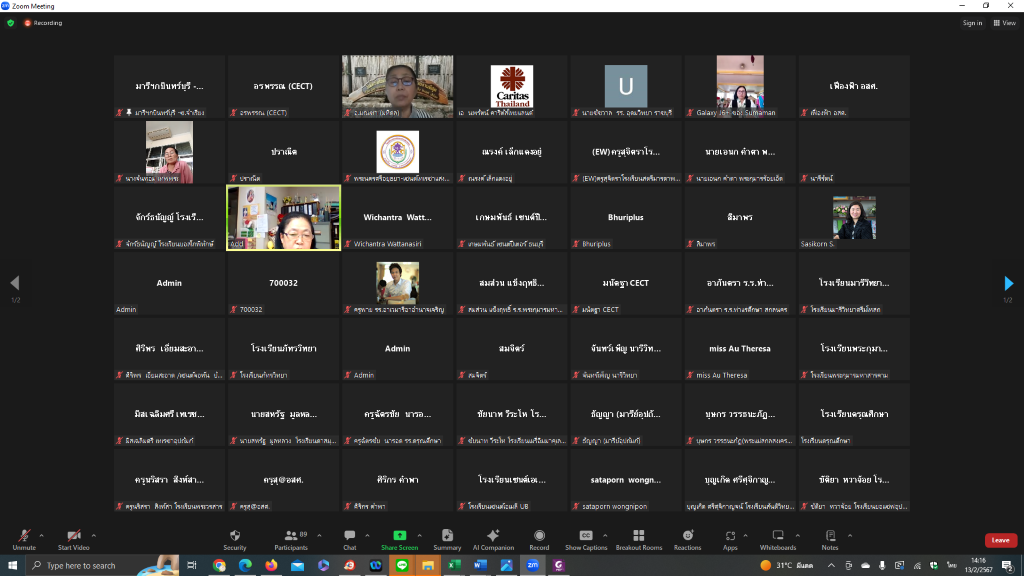Viewport: 1024px width, 576px height.
Task: Open Firefox from the taskbar
Action: (x=271, y=566)
